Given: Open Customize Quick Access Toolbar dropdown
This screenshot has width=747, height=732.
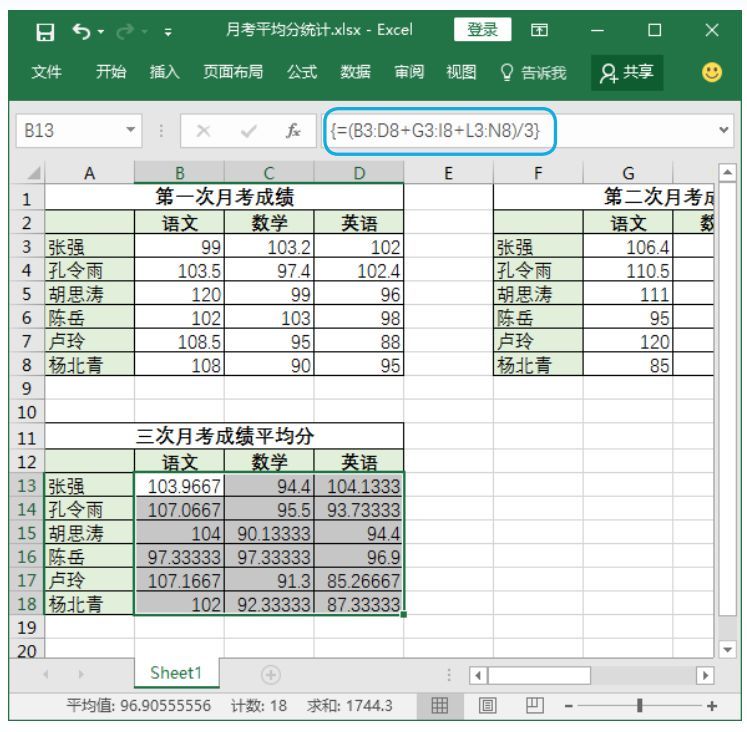Looking at the screenshot, I should pos(168,32).
